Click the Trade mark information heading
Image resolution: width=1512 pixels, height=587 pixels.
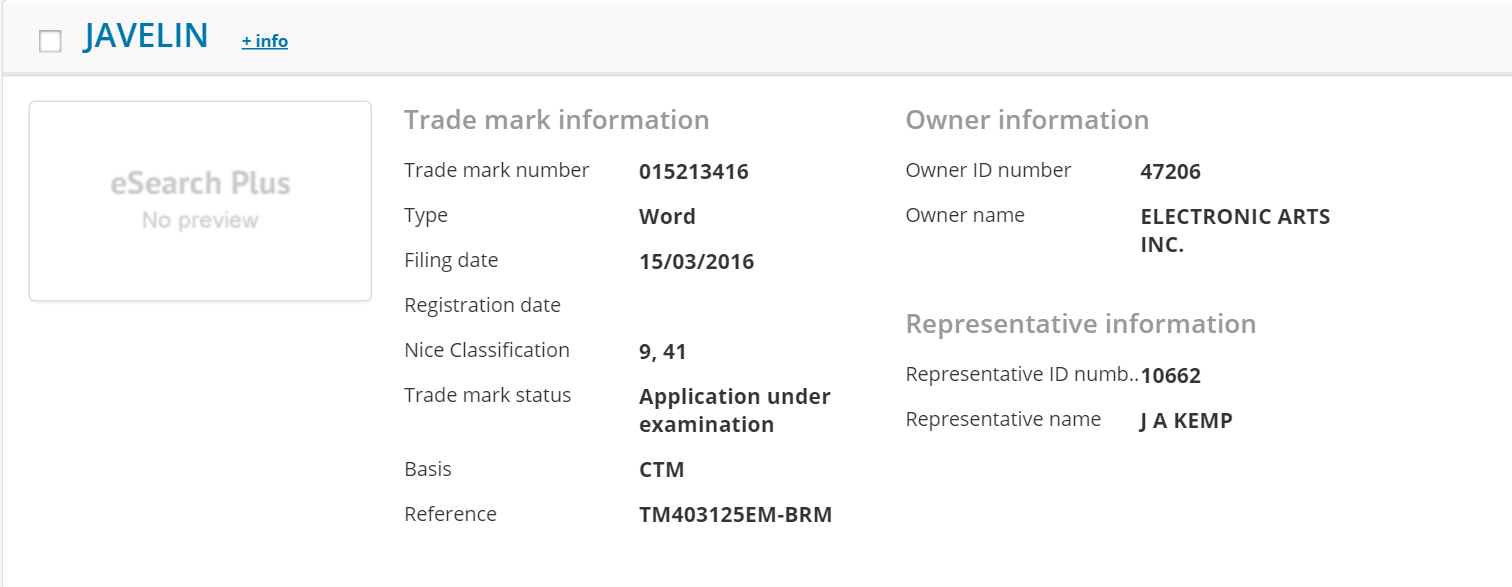(x=556, y=120)
